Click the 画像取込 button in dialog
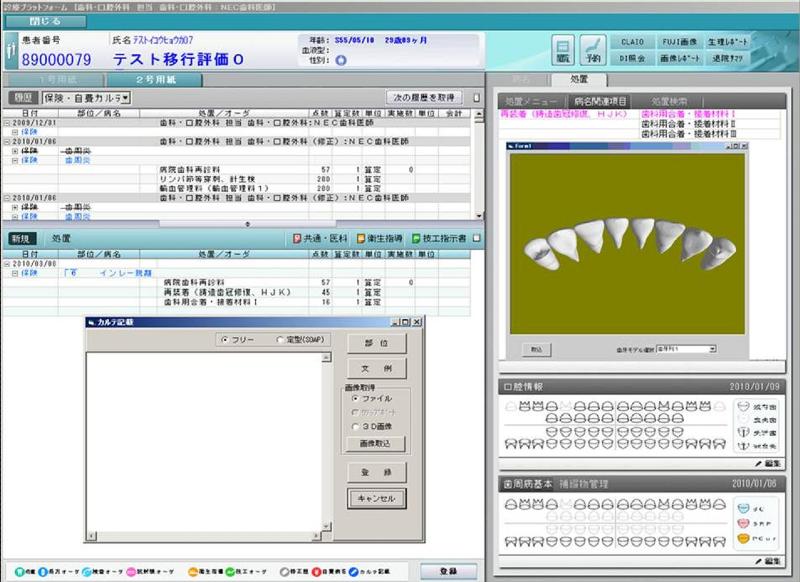This screenshot has height=582, width=800. (375, 443)
